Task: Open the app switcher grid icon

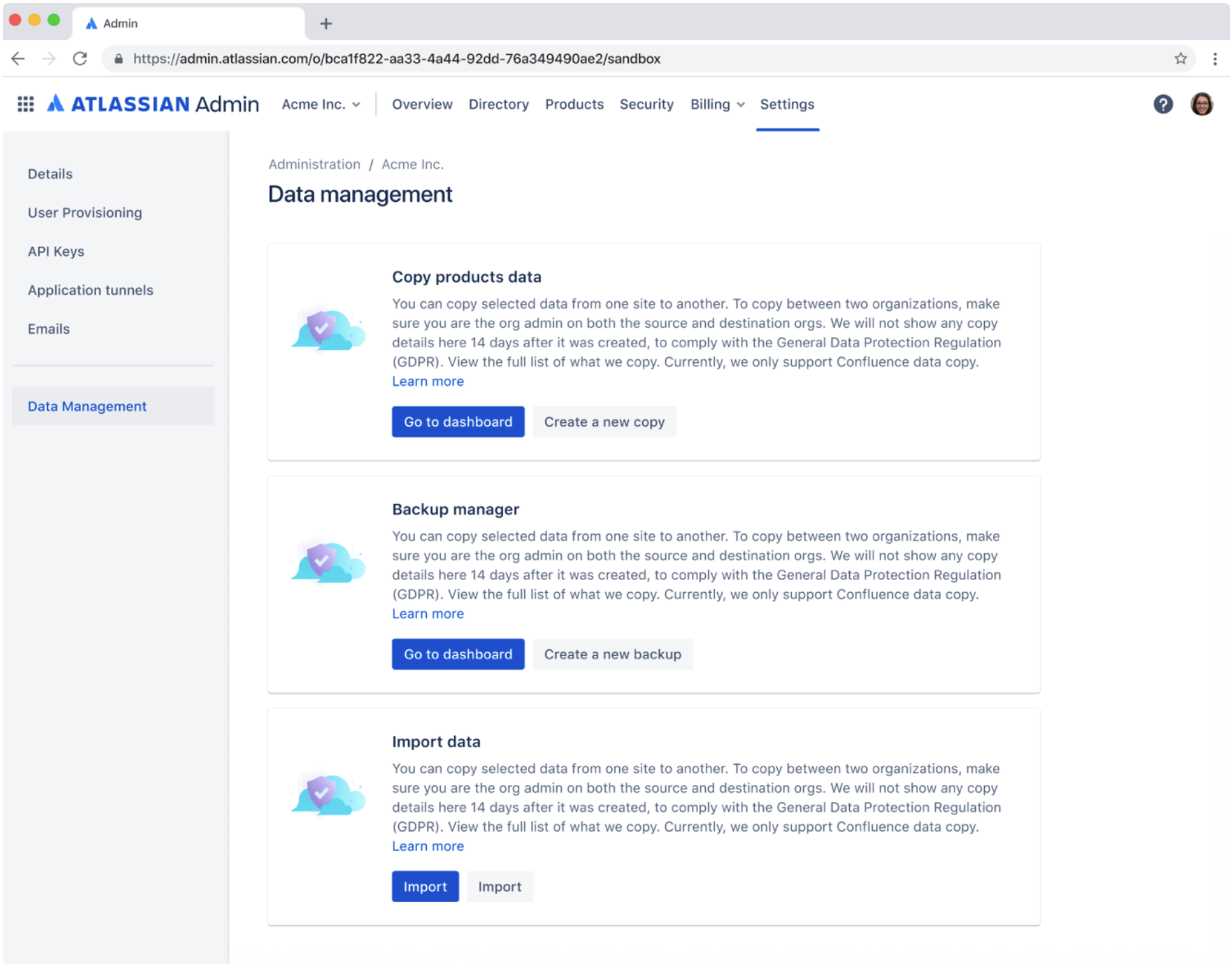Action: click(25, 104)
